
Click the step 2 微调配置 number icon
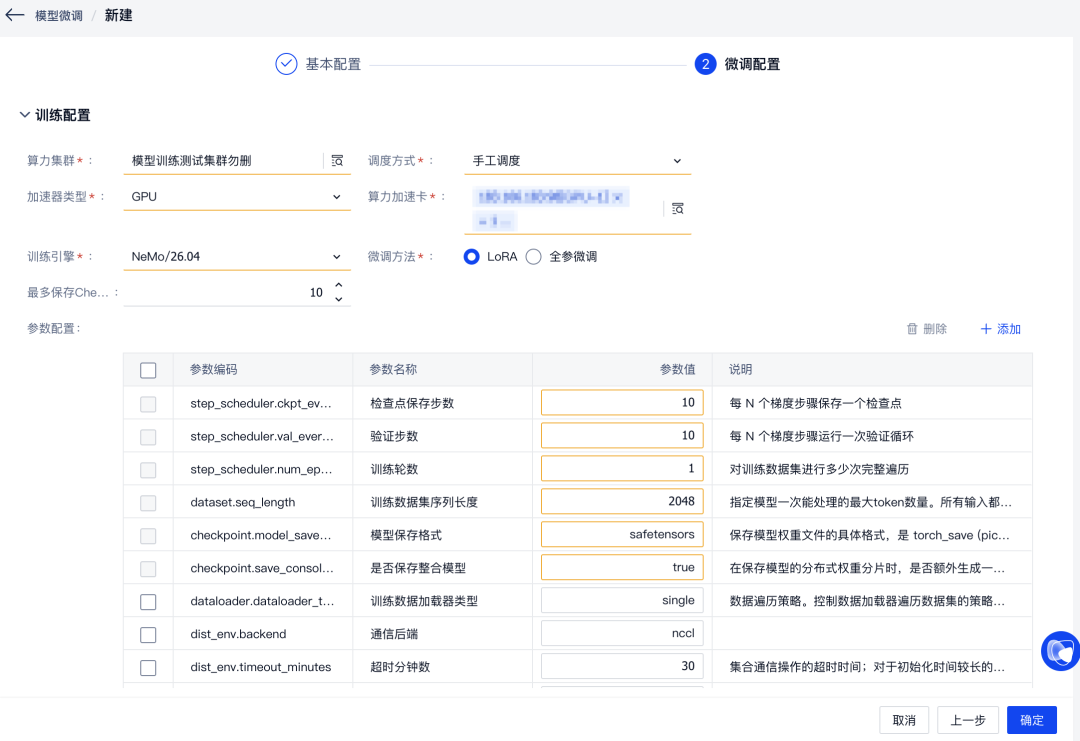click(705, 64)
